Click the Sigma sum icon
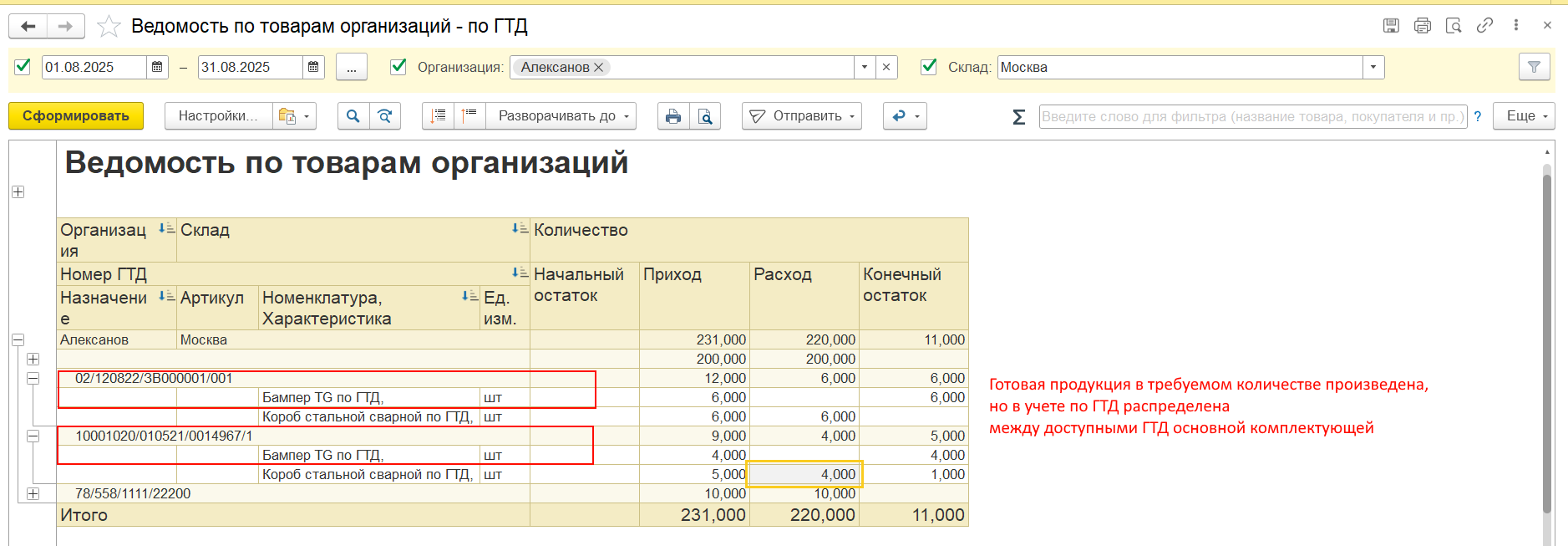Screen dimensions: 1568x546 (x=1018, y=117)
